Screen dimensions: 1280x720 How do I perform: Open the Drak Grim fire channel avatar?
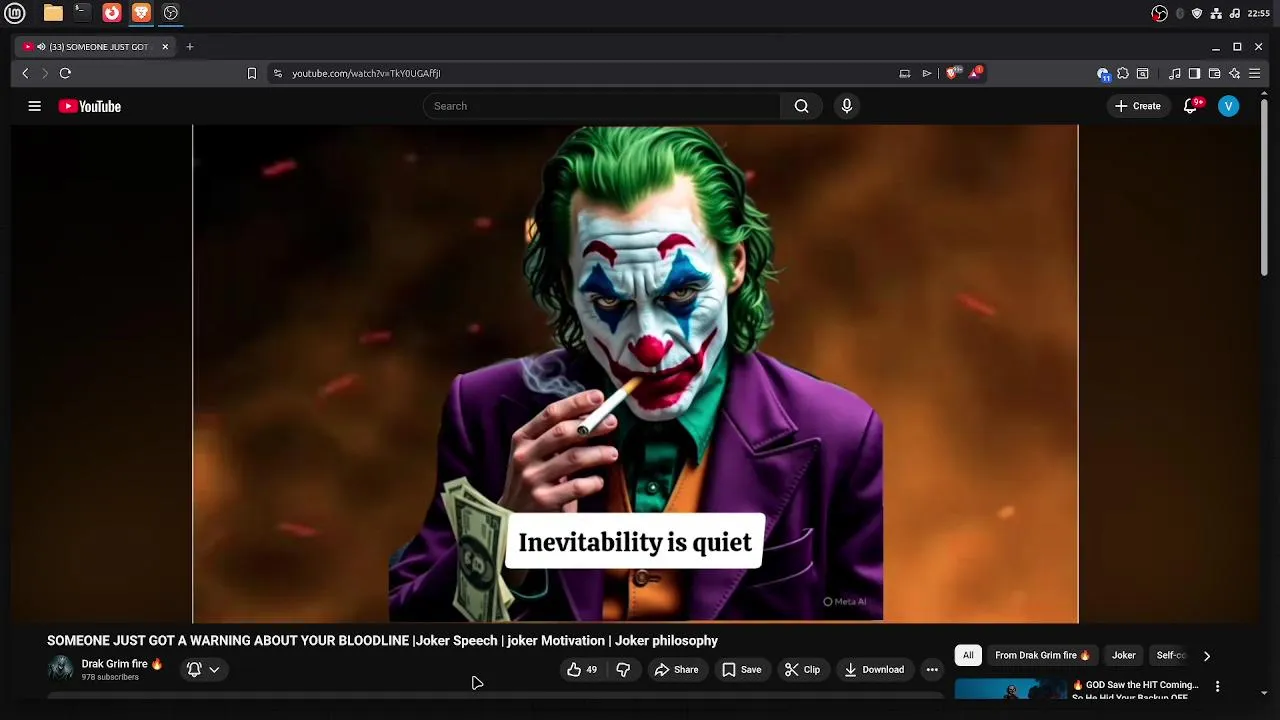point(61,668)
